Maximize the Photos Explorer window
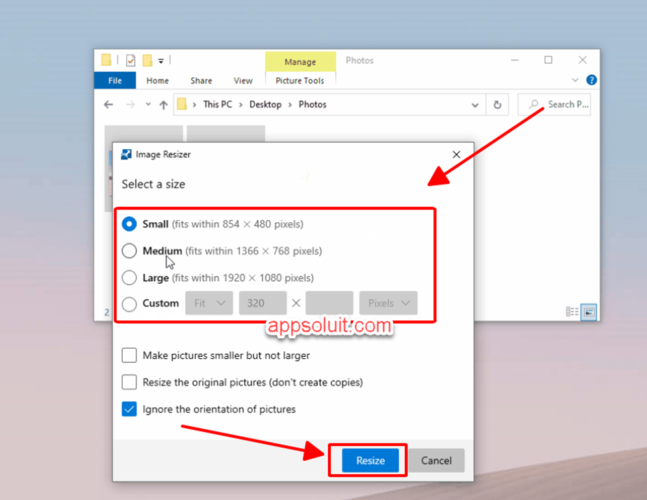 [548, 60]
